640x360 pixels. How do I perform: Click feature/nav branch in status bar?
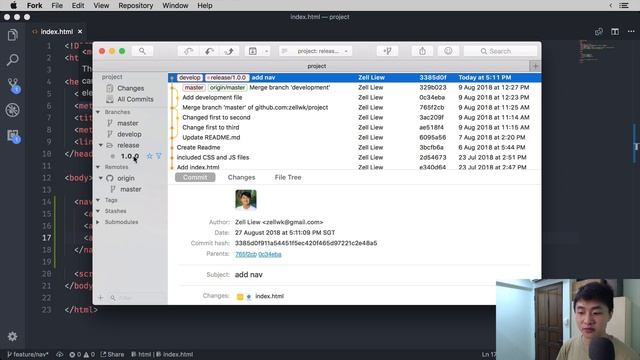point(28,354)
